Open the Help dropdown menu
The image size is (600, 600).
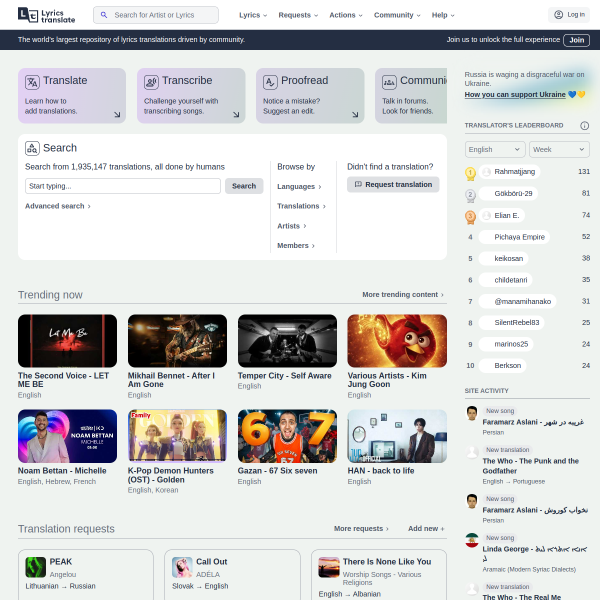tap(443, 15)
